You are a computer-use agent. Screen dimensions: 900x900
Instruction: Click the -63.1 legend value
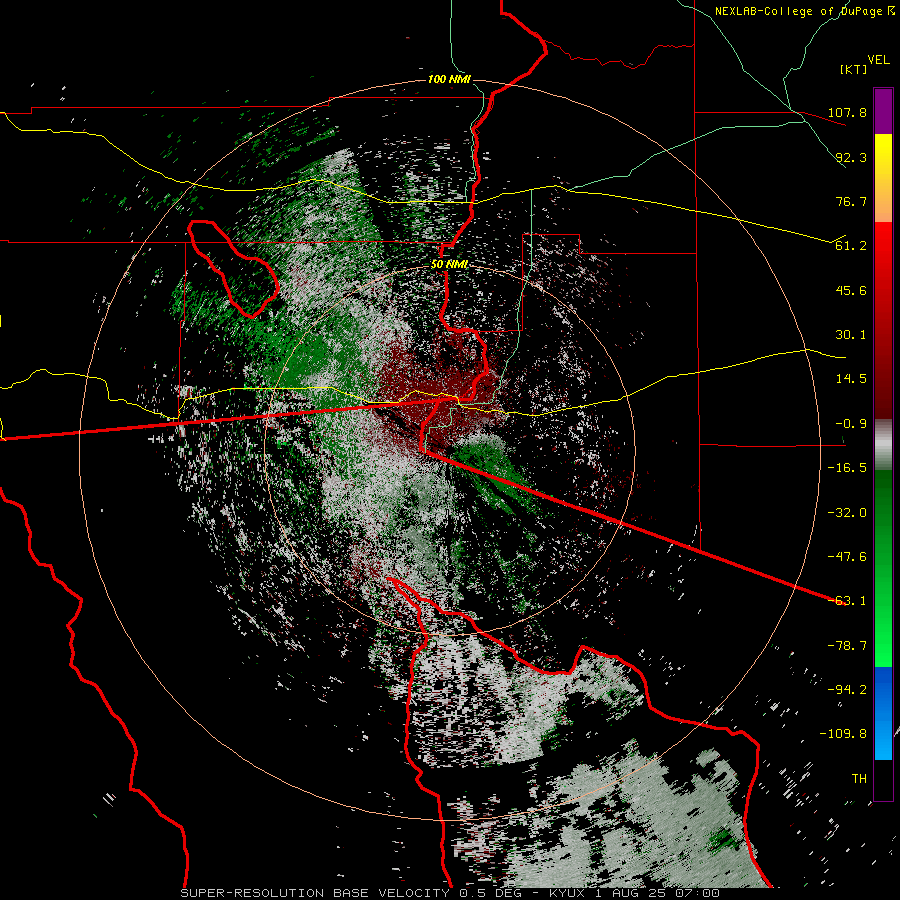[x=847, y=601]
